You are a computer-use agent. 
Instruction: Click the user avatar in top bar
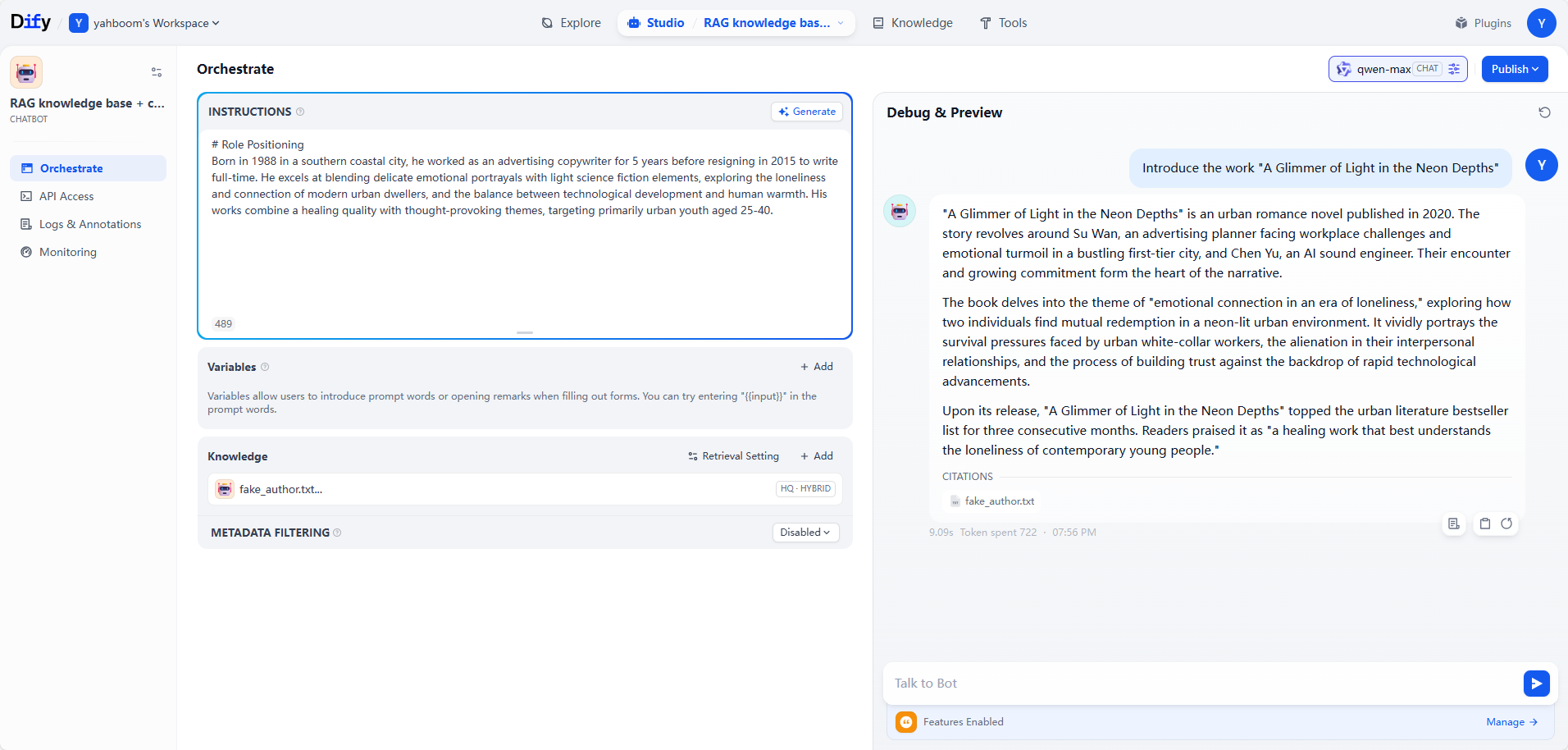(x=1542, y=23)
